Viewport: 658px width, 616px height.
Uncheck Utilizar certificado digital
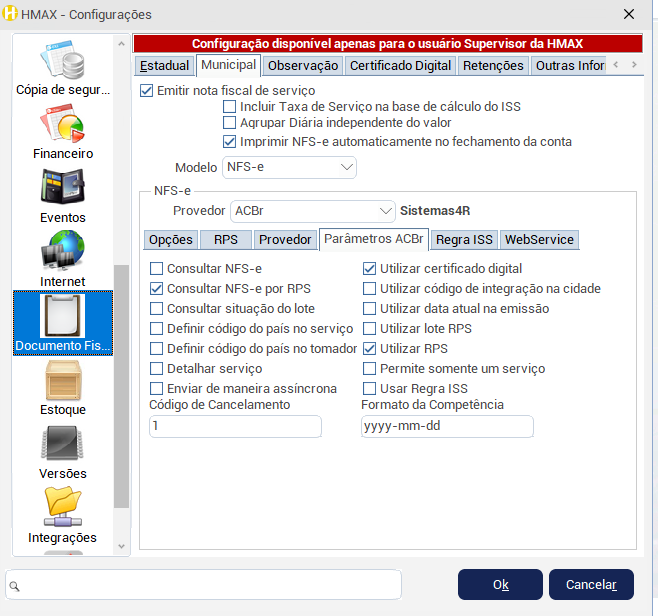(370, 269)
